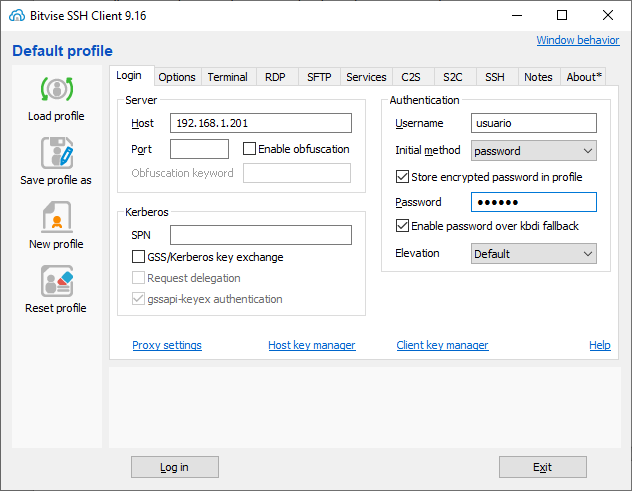The height and width of the screenshot is (491, 632).
Task: Click the Save profile as icon
Action: click(56, 153)
